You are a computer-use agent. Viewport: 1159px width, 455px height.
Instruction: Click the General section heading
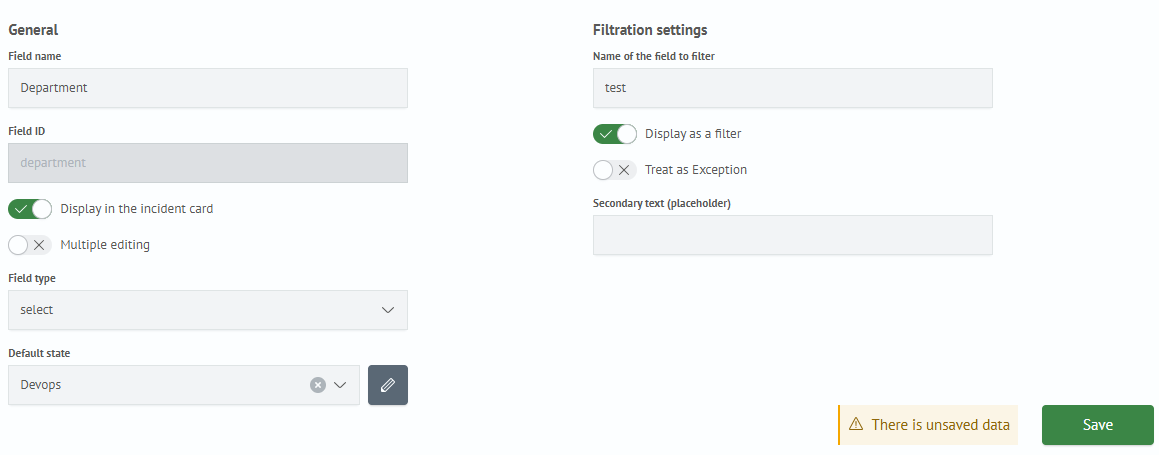coord(33,30)
